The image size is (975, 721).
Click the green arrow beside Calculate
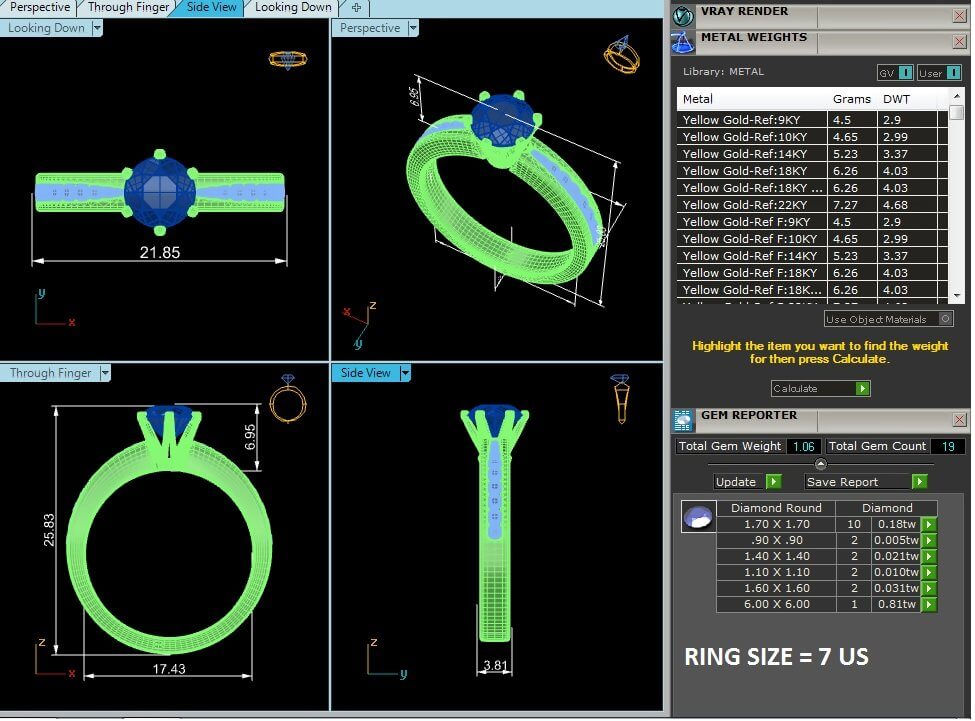point(862,389)
